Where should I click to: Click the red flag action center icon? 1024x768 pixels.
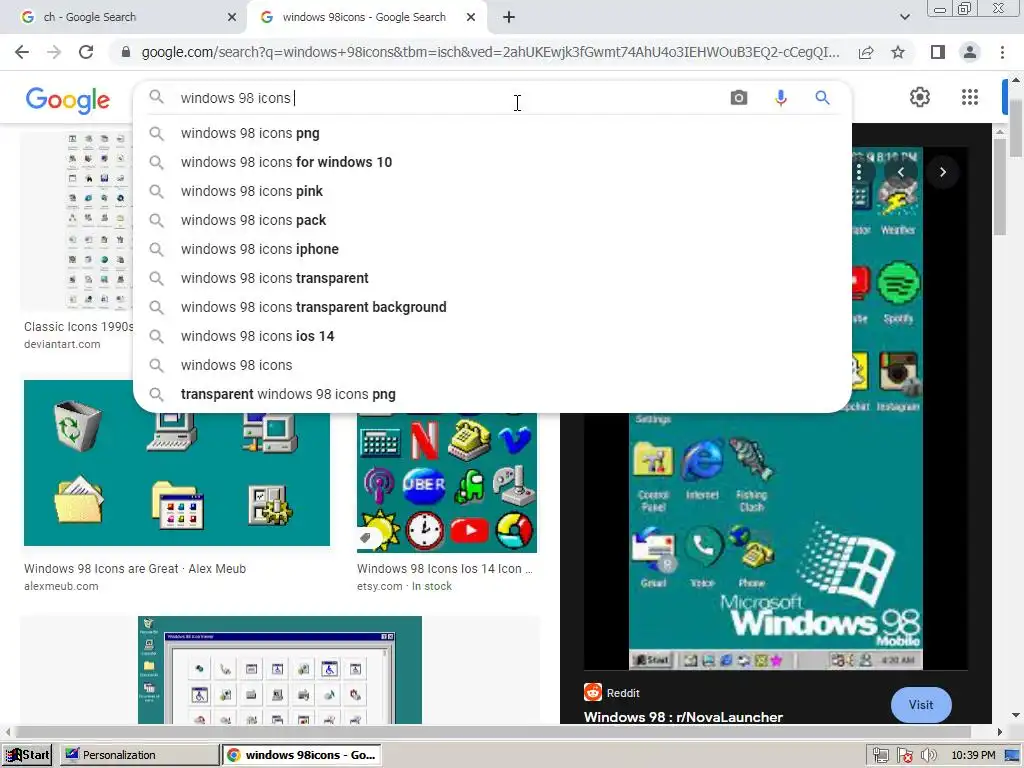click(x=904, y=756)
